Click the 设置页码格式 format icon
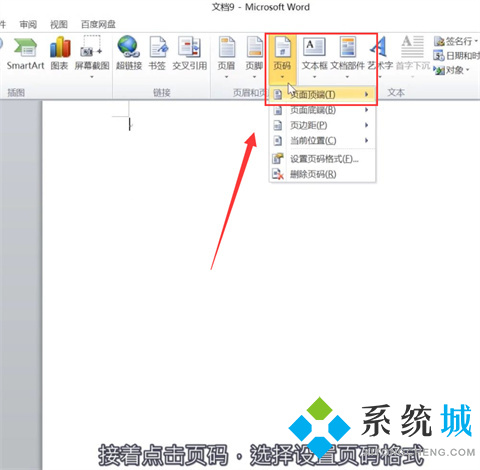 pyautogui.click(x=278, y=159)
